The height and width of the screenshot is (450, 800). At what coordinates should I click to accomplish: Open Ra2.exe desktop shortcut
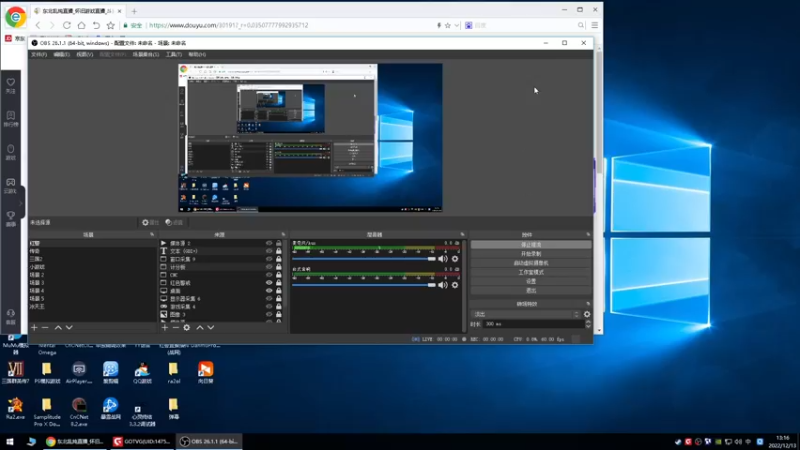15,409
